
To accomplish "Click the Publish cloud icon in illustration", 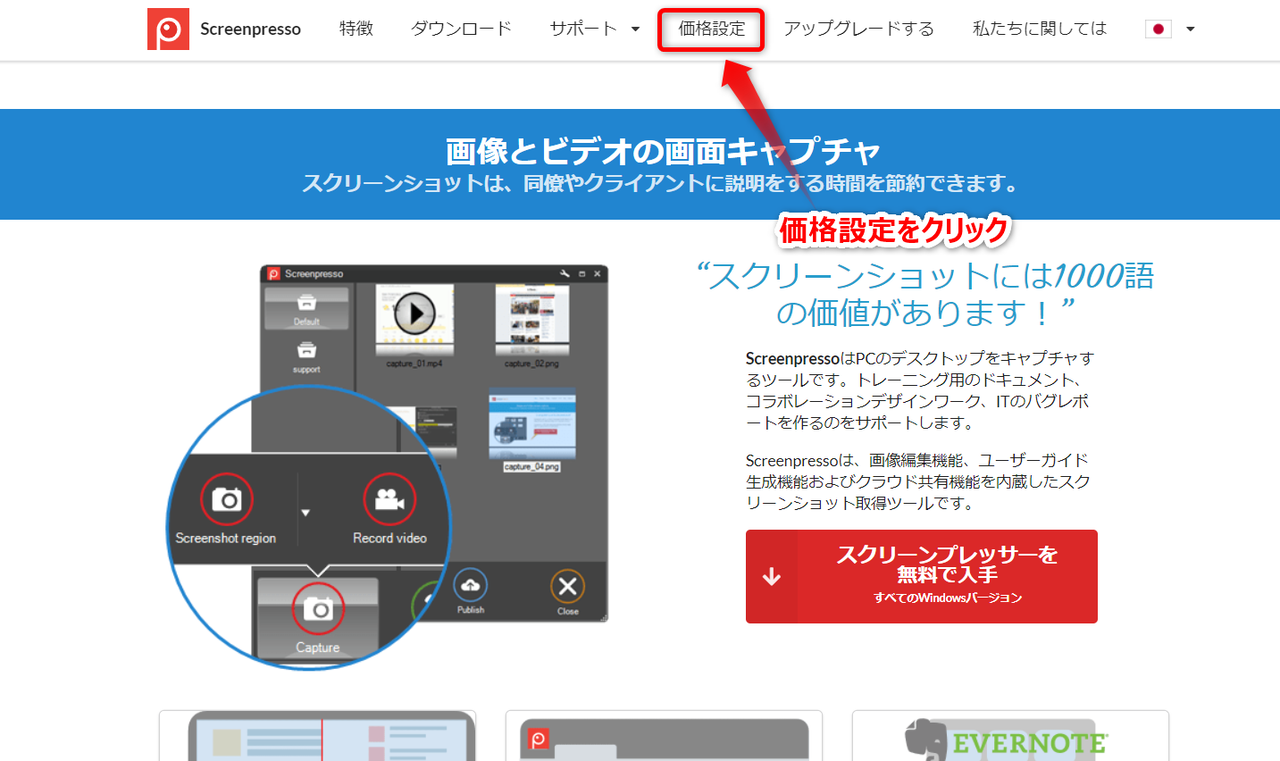I will tap(470, 585).
